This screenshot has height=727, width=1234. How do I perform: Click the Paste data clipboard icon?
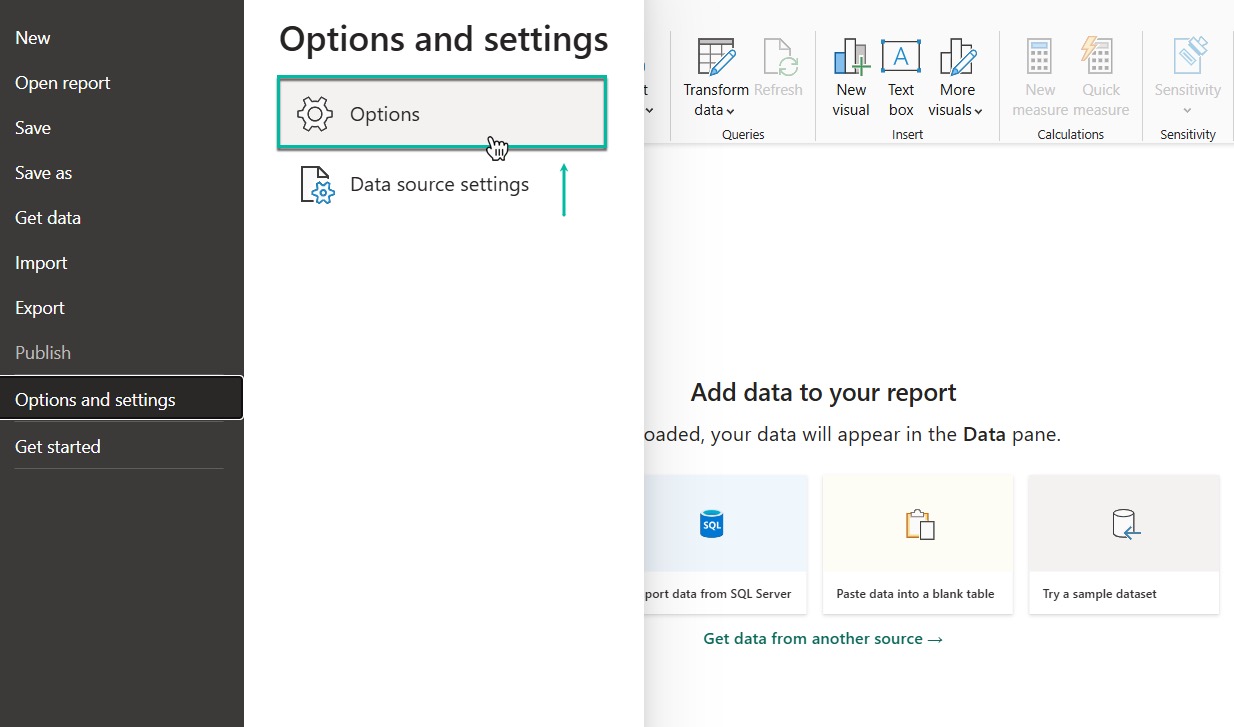tap(918, 524)
